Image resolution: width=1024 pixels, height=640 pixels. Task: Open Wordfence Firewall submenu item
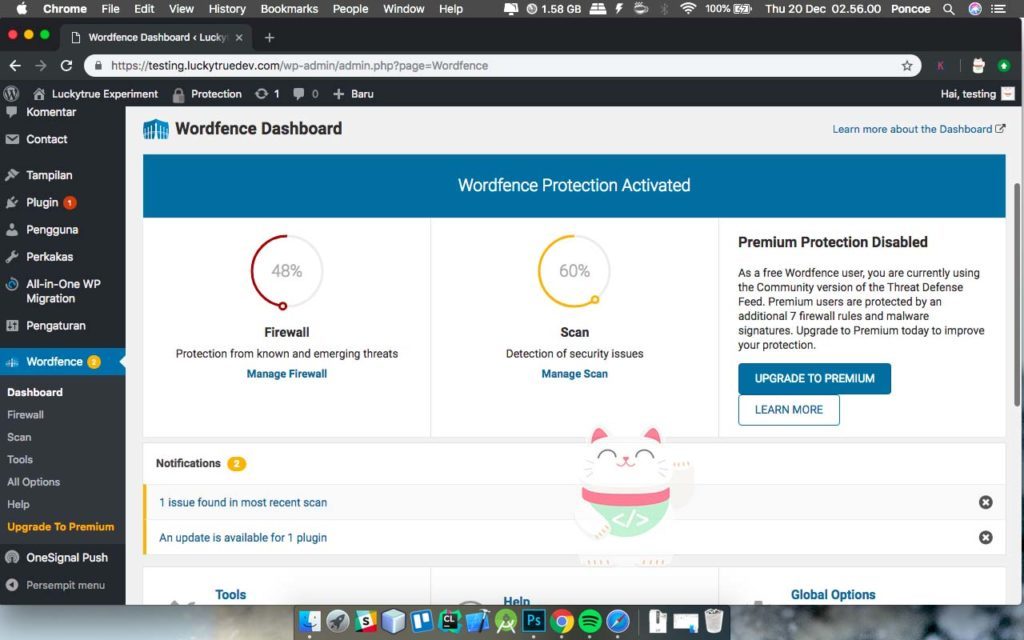point(25,415)
